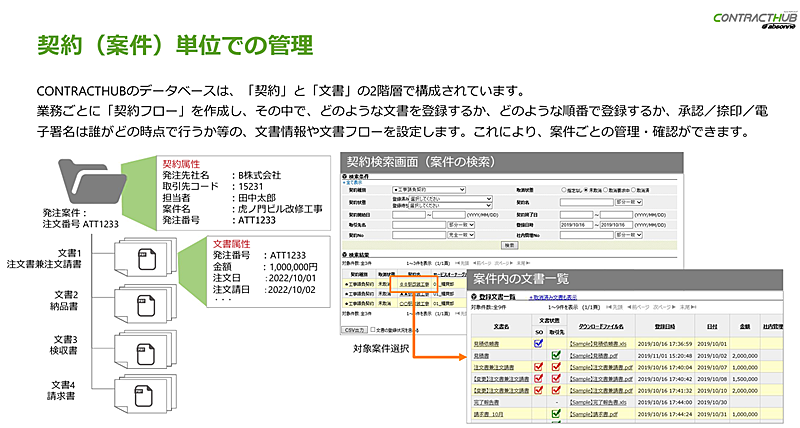Select 取消済 radio for 取消状態
Screen dimensions: 800x428
634,190
